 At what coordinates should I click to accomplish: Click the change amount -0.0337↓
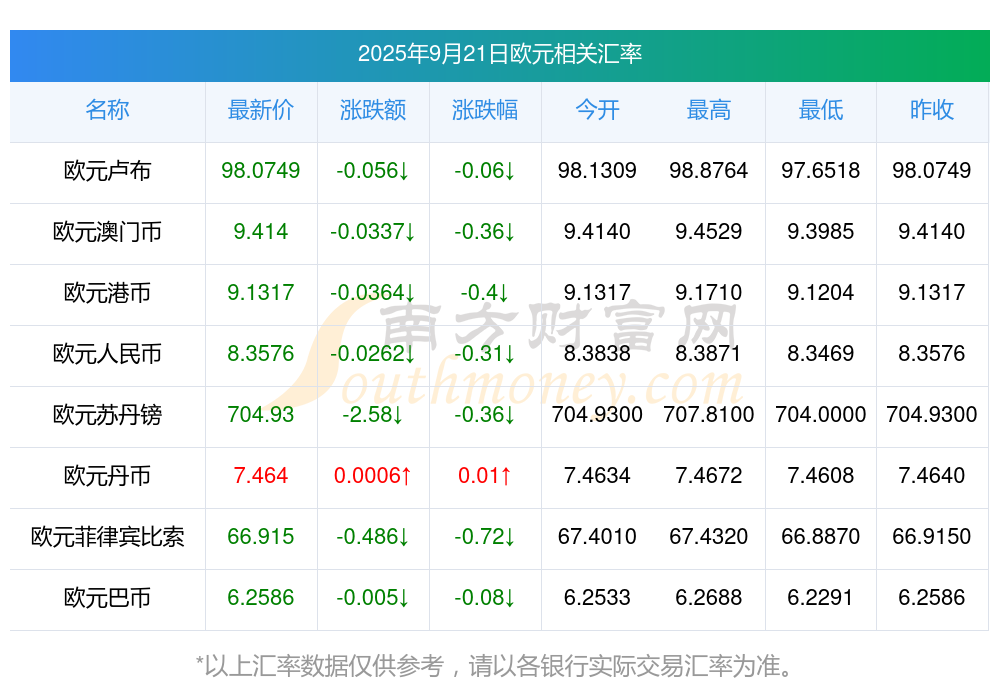point(373,232)
